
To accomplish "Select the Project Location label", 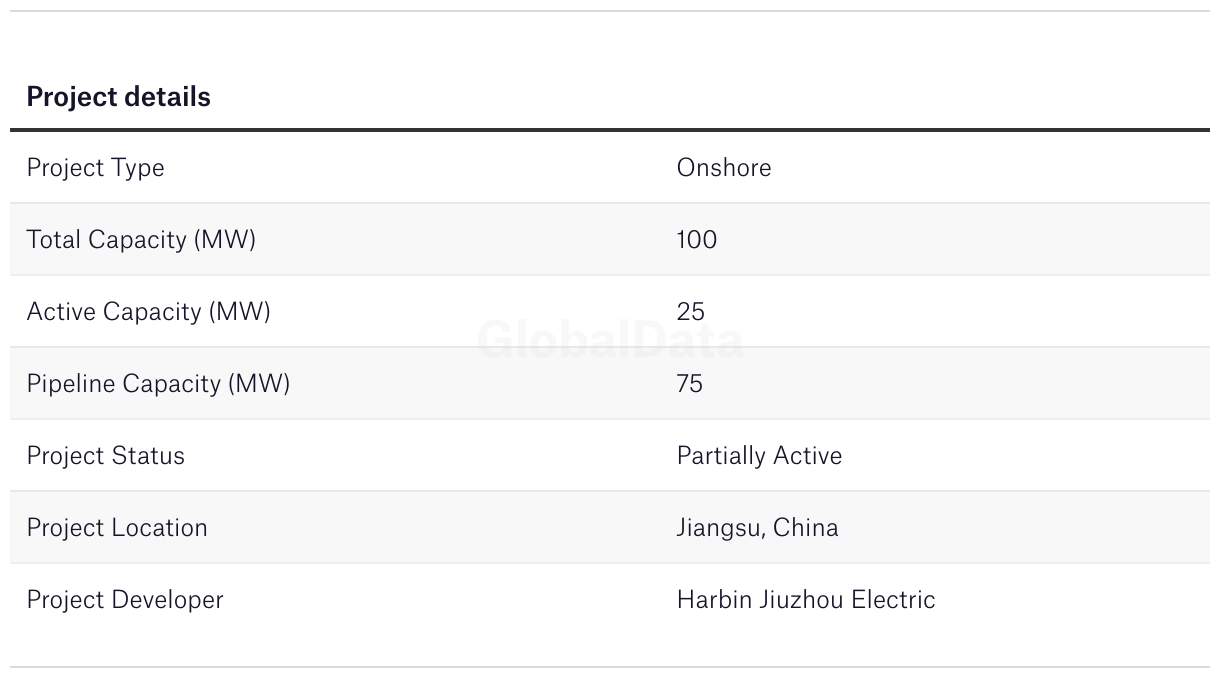I will [117, 528].
